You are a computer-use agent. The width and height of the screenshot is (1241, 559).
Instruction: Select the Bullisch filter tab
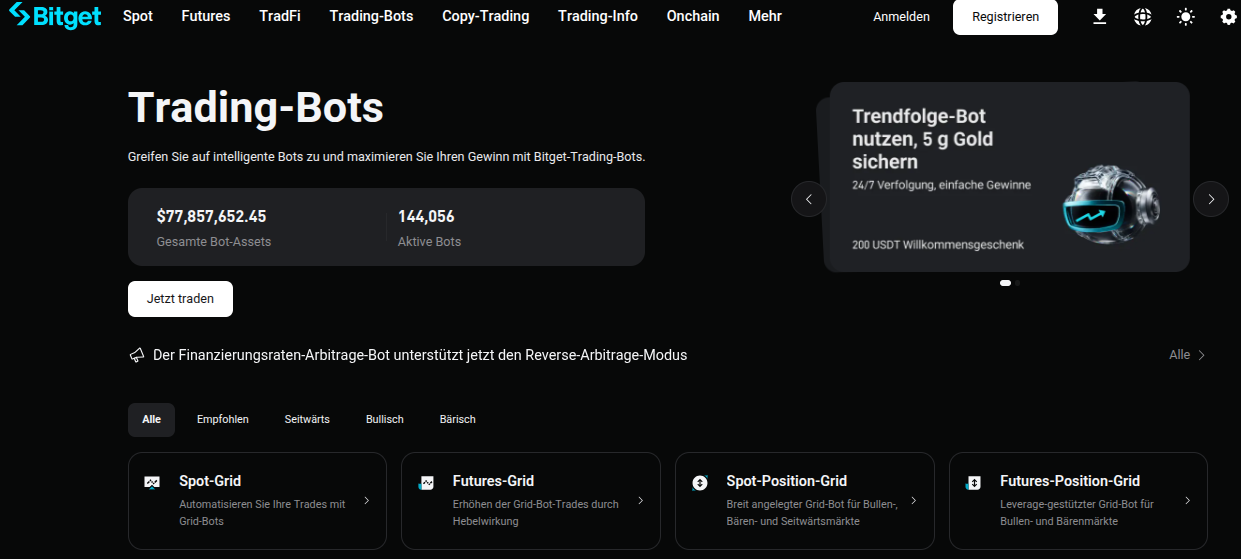tap(385, 420)
